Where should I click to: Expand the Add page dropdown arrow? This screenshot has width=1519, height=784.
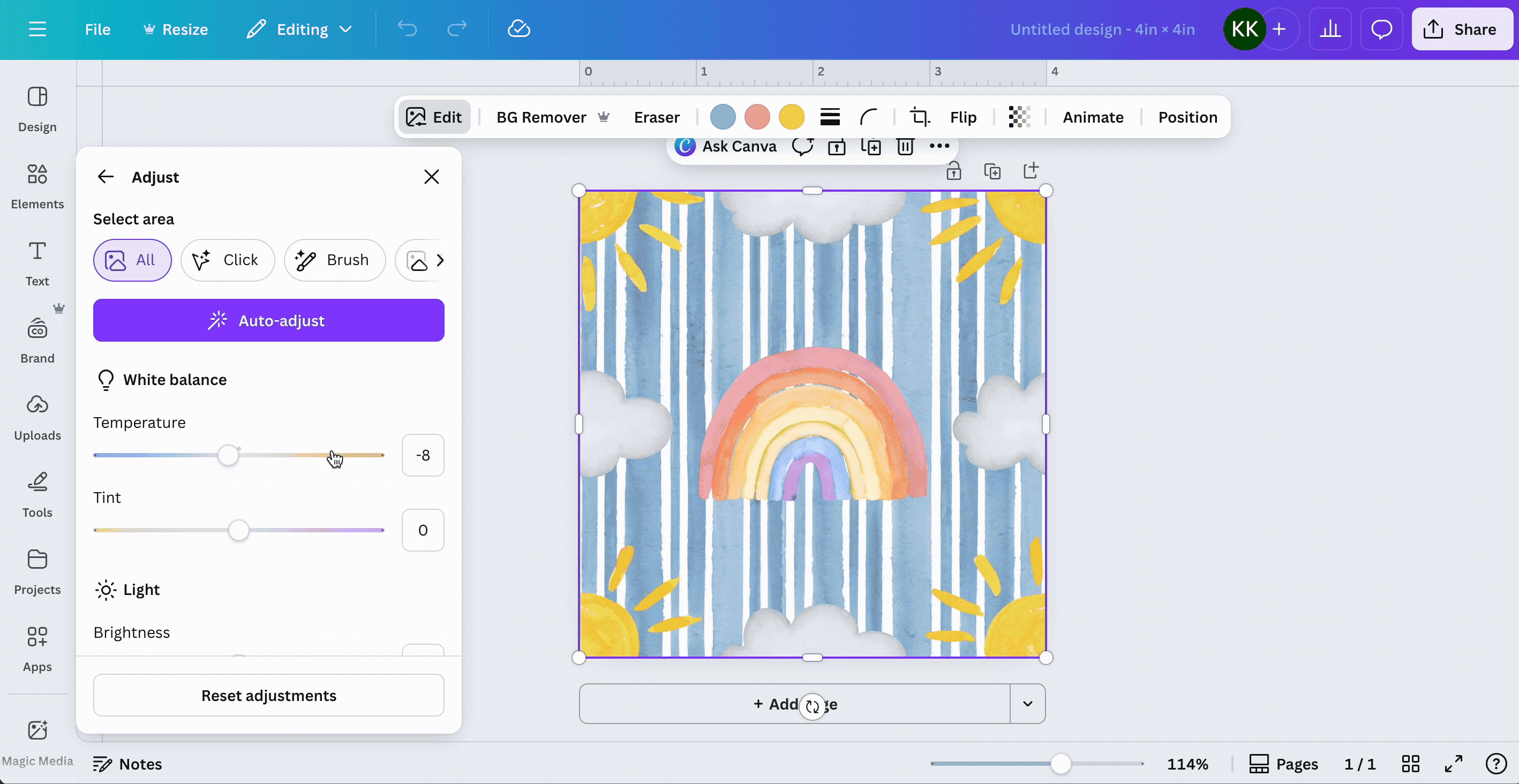pyautogui.click(x=1027, y=704)
